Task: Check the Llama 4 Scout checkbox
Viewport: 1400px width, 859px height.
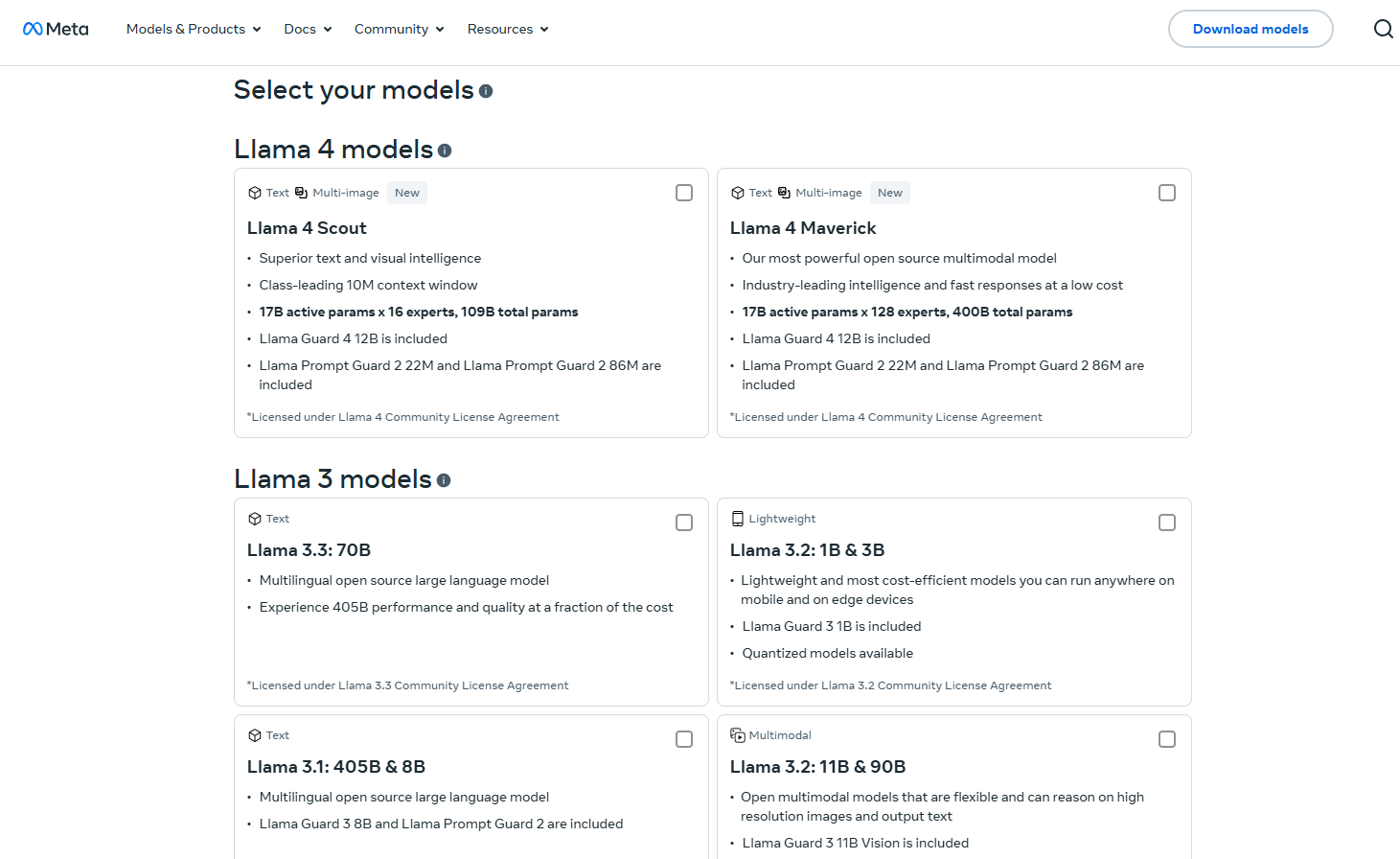Action: pyautogui.click(x=684, y=193)
